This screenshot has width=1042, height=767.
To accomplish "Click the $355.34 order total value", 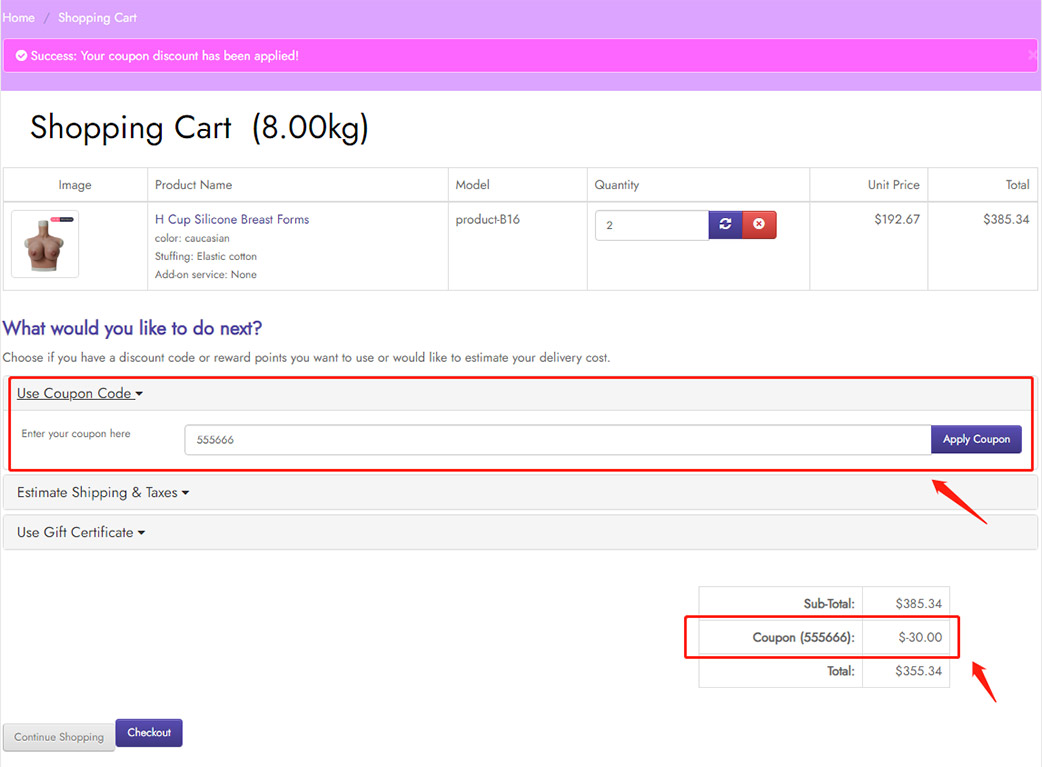I will [919, 671].
